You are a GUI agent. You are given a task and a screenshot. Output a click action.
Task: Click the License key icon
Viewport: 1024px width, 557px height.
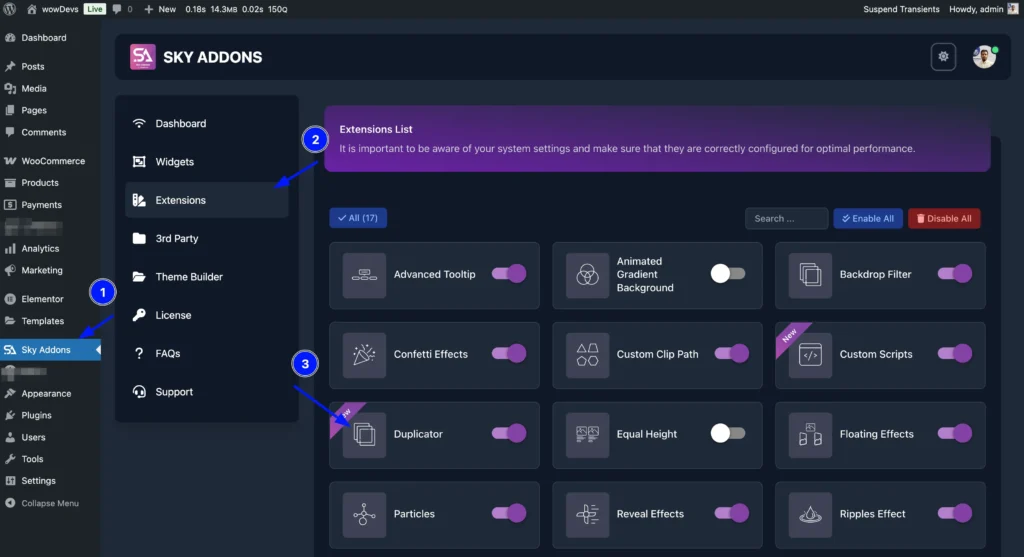(139, 315)
